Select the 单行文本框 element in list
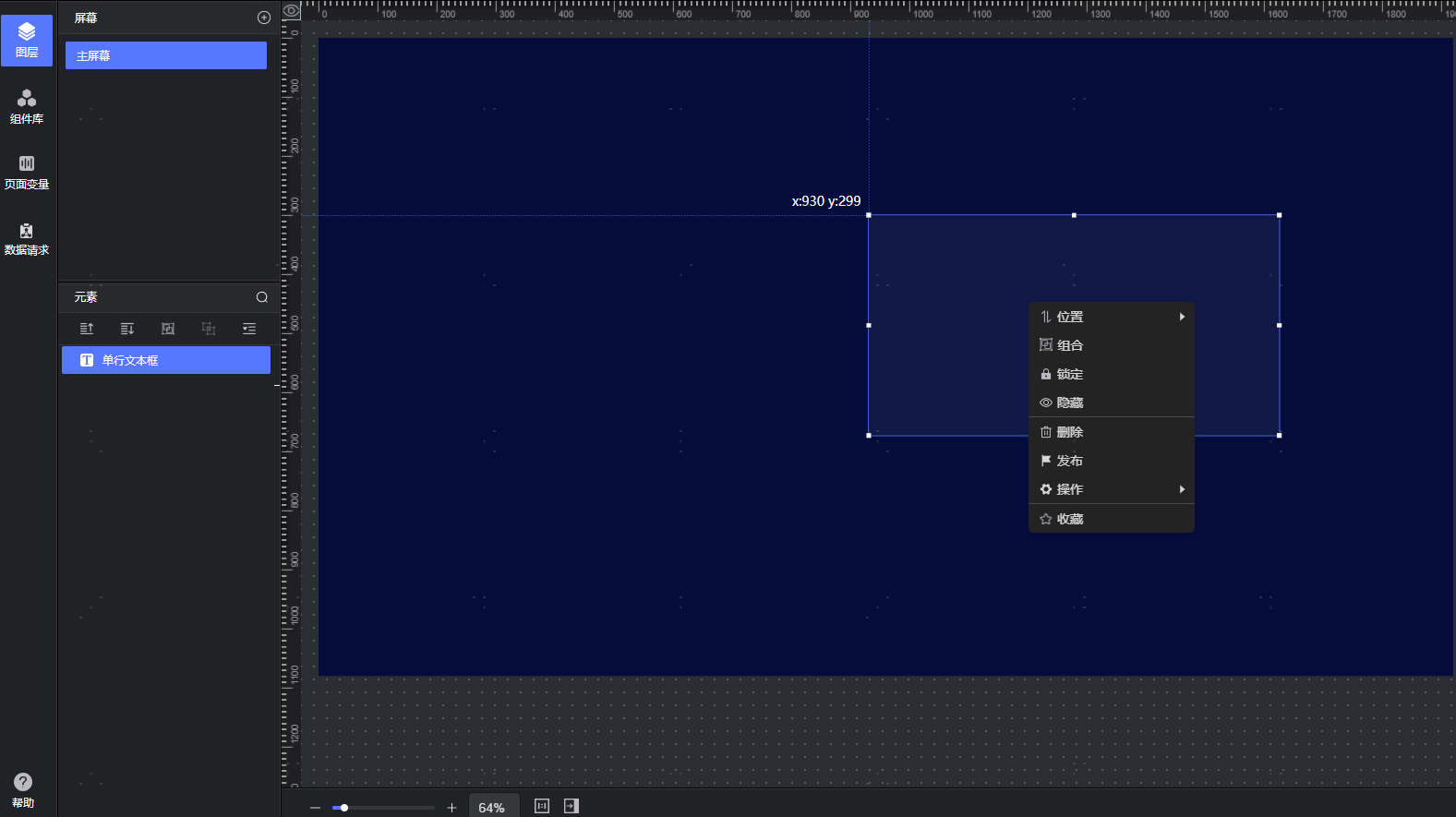The width and height of the screenshot is (1456, 817). pos(166,360)
